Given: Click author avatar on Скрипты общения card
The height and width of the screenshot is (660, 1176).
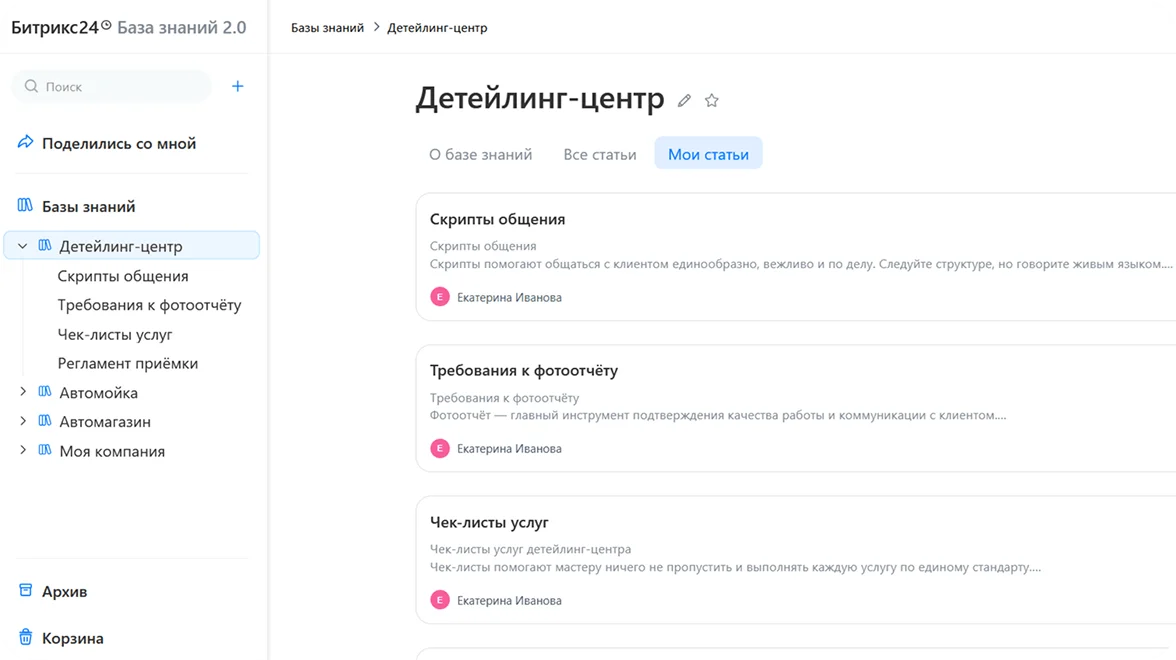Looking at the screenshot, I should (440, 297).
